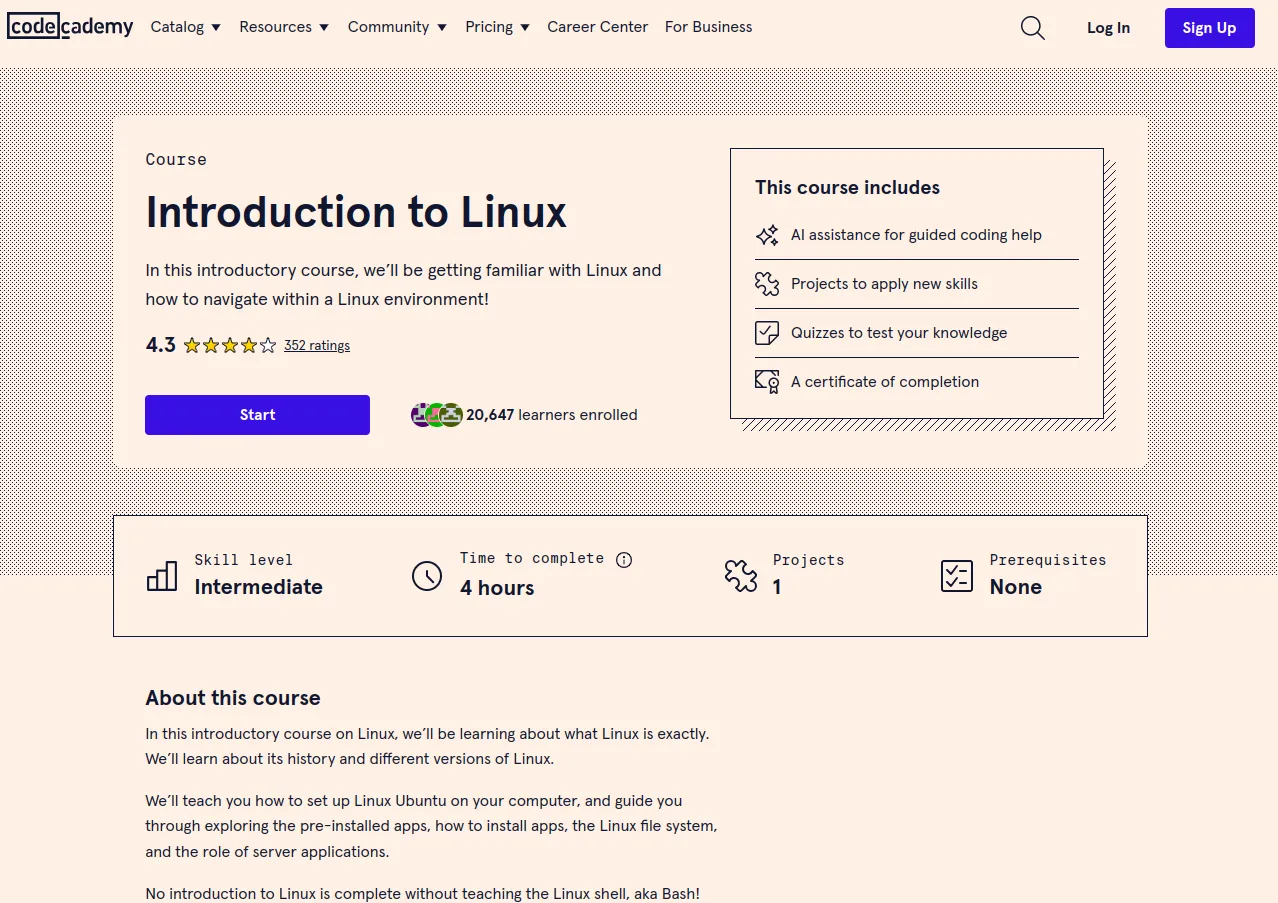This screenshot has height=903, width=1278.
Task: Click the AI assistance sparkle icon
Action: pyautogui.click(x=767, y=235)
